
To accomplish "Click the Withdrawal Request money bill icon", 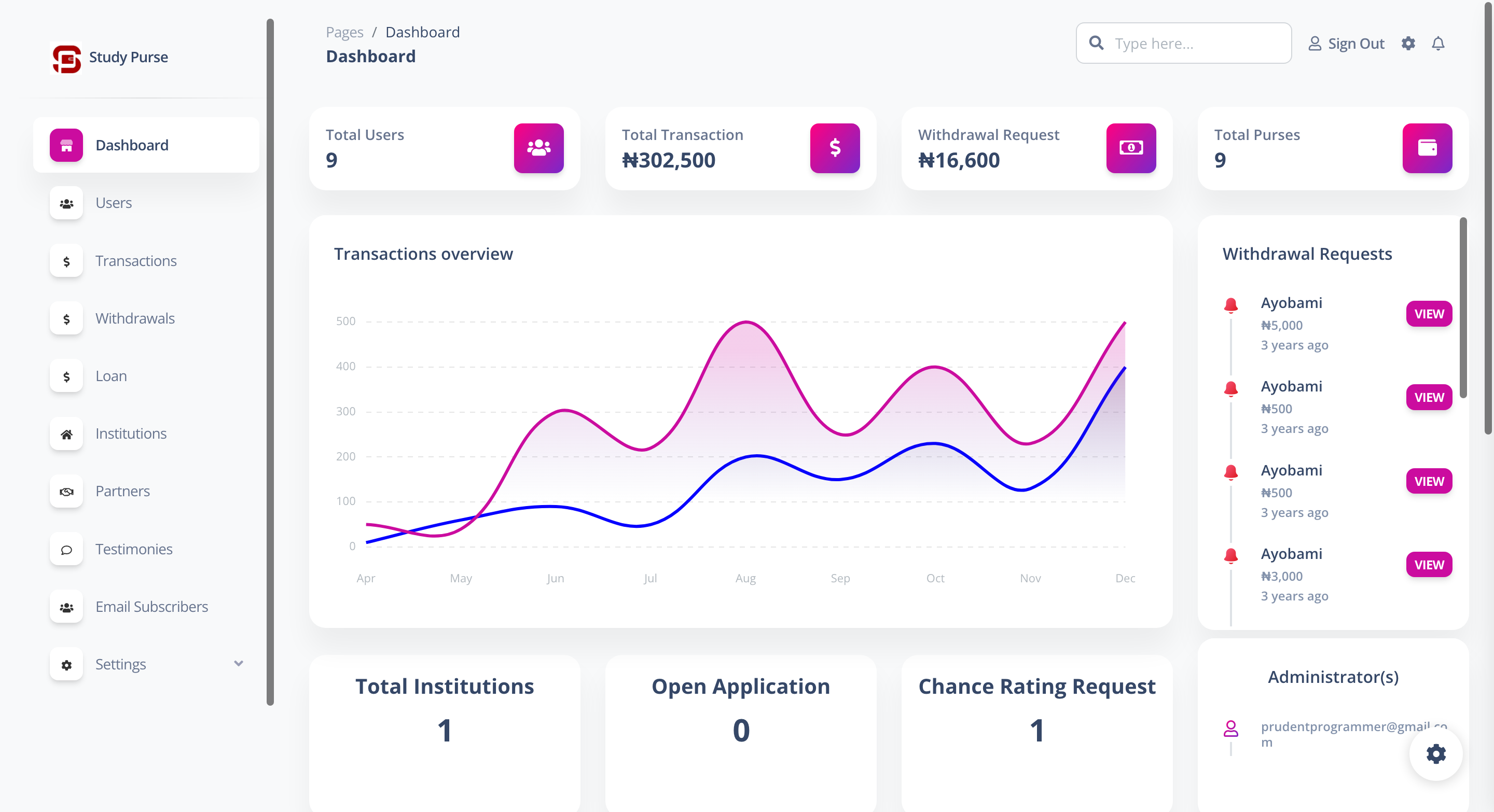I will (1130, 148).
